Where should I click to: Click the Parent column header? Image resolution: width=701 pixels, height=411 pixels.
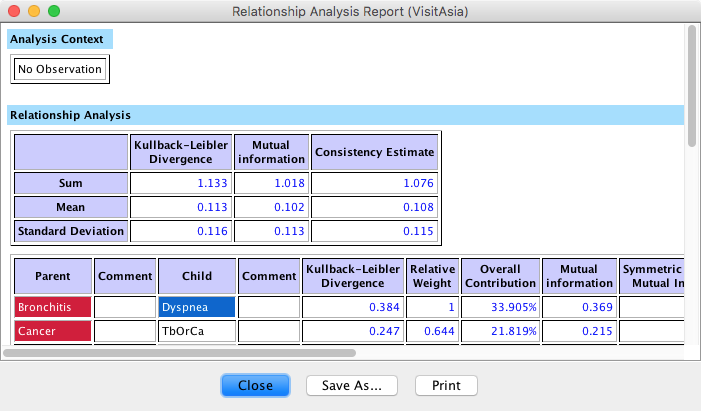pos(51,275)
